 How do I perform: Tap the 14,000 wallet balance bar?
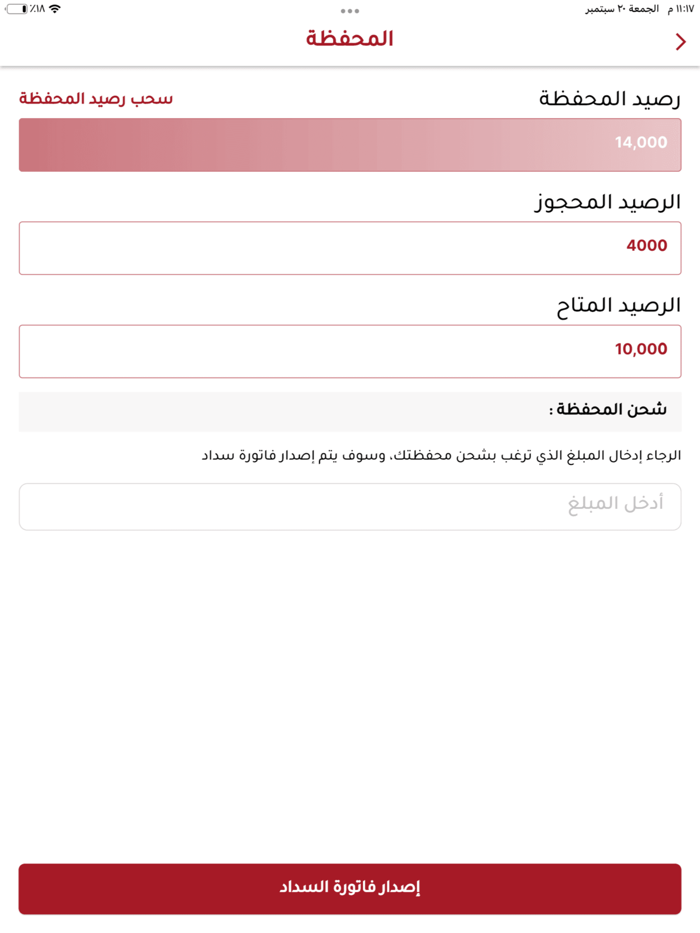(350, 143)
